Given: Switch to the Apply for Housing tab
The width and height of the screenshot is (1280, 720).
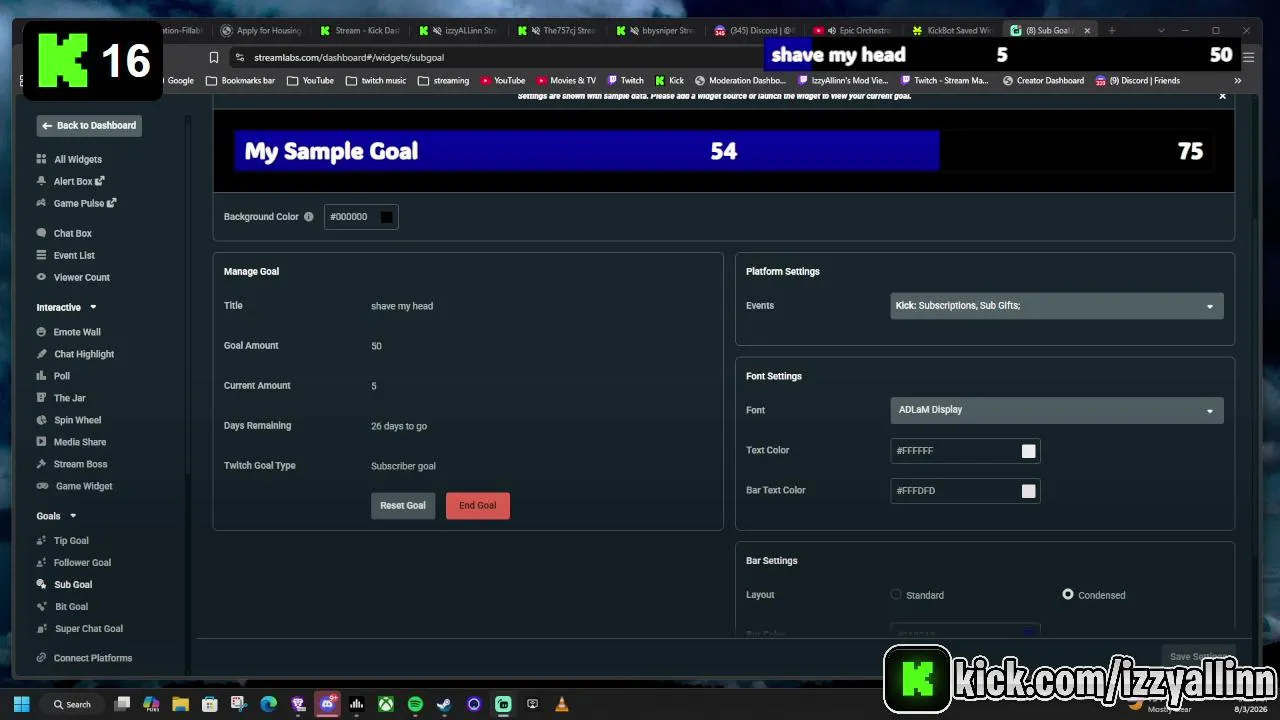Looking at the screenshot, I should point(261,31).
